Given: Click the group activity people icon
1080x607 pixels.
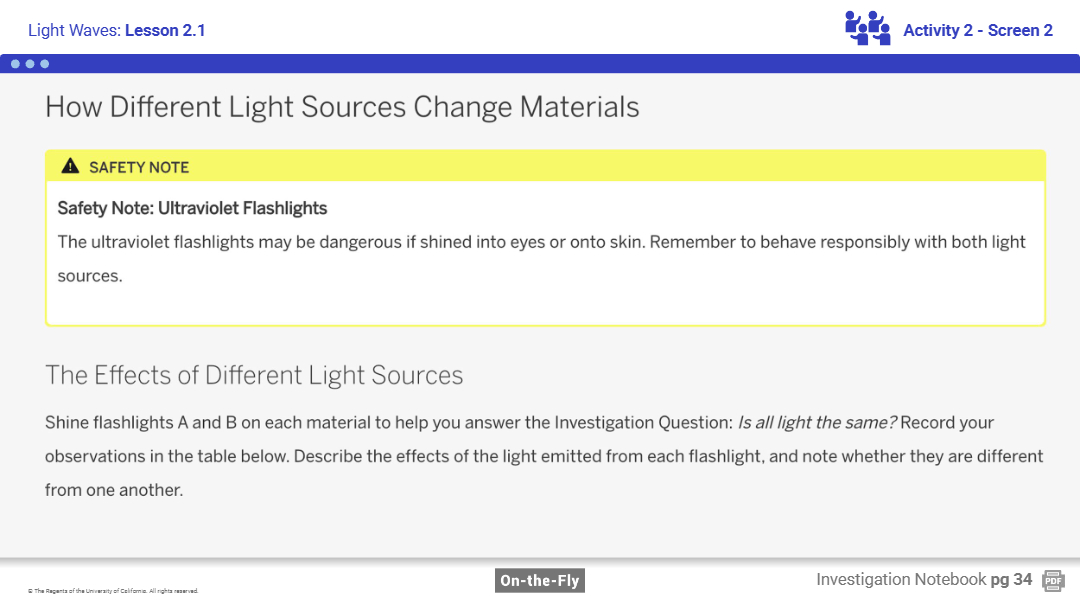Looking at the screenshot, I should click(x=867, y=28).
